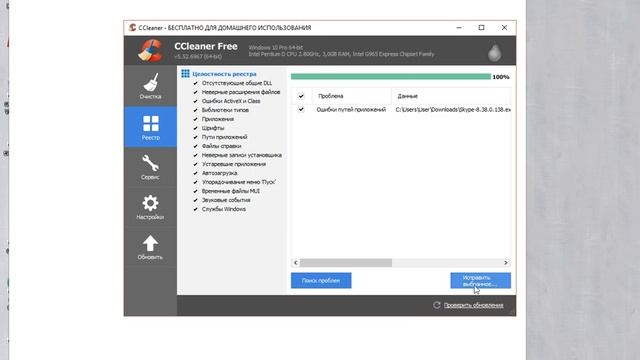Toggle Шрифты checkmark

coord(196,128)
